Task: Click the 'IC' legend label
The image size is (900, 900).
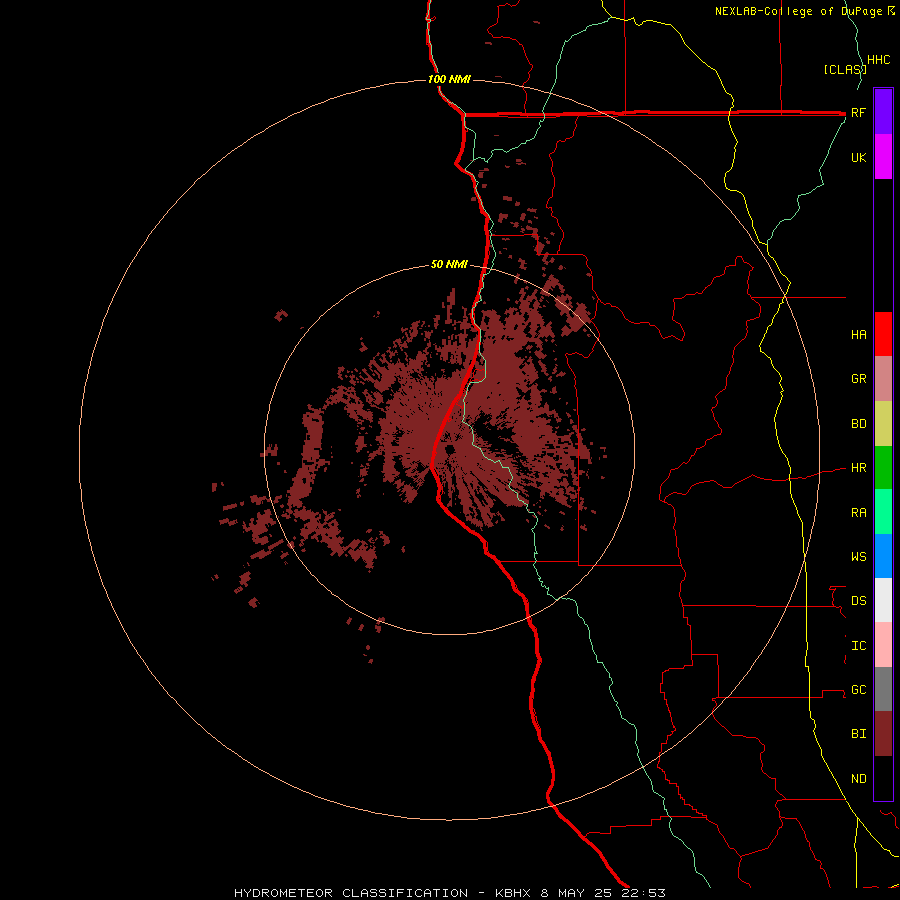Action: [x=858, y=646]
